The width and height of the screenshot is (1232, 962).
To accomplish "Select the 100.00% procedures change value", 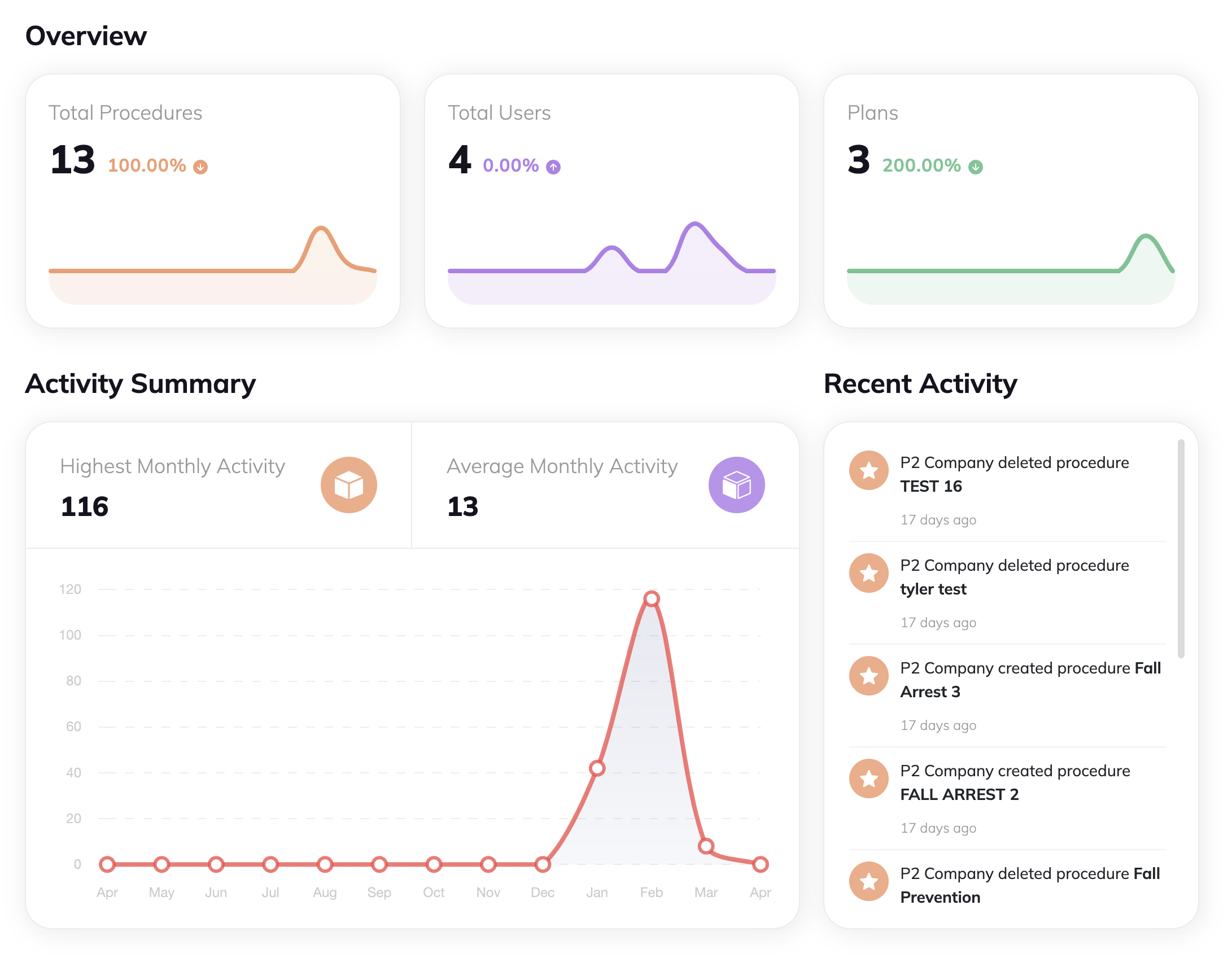I will 147,165.
